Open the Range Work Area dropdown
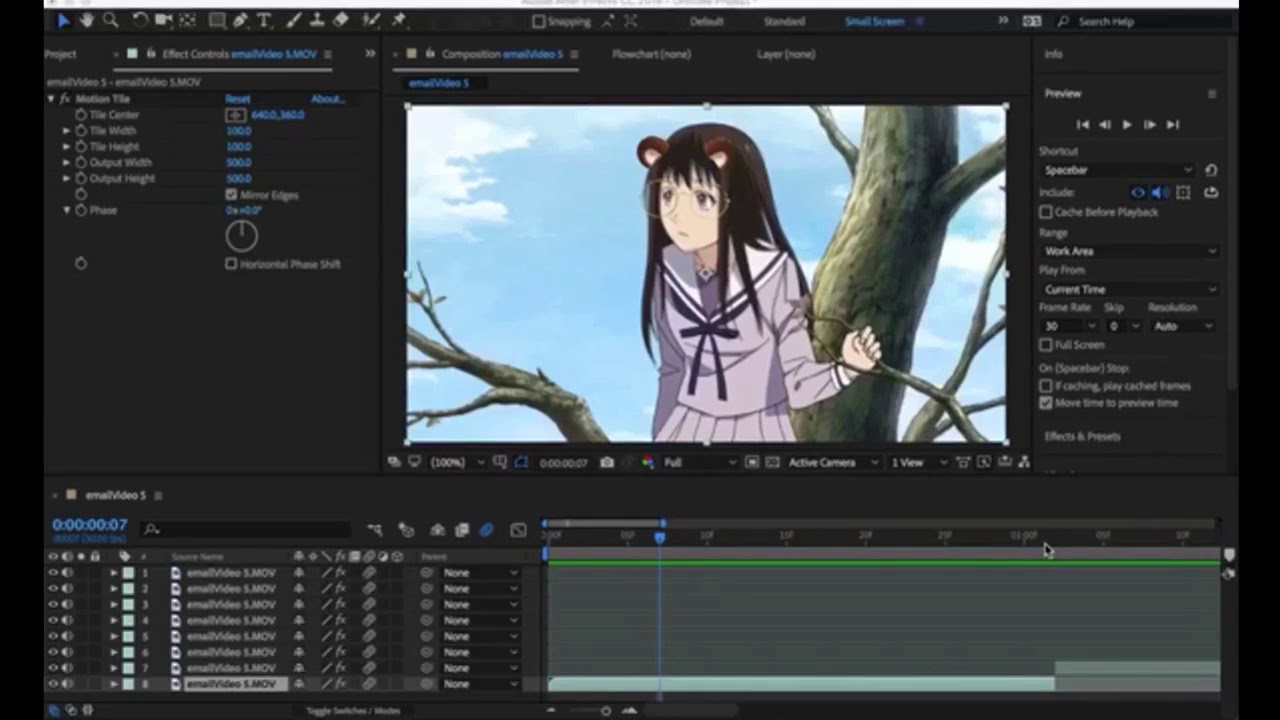 pyautogui.click(x=1129, y=251)
